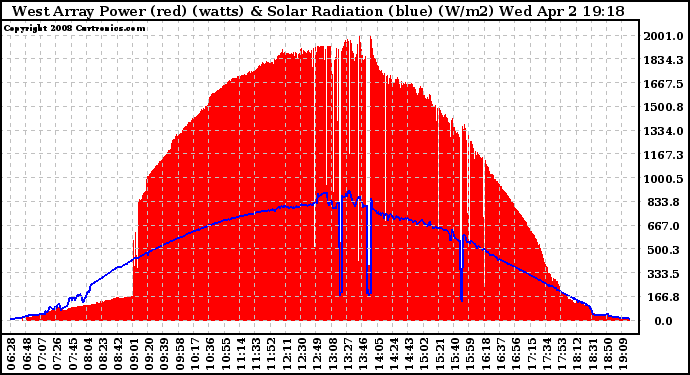
Task: Click the 14:05 time label
Action: pyautogui.click(x=378, y=354)
